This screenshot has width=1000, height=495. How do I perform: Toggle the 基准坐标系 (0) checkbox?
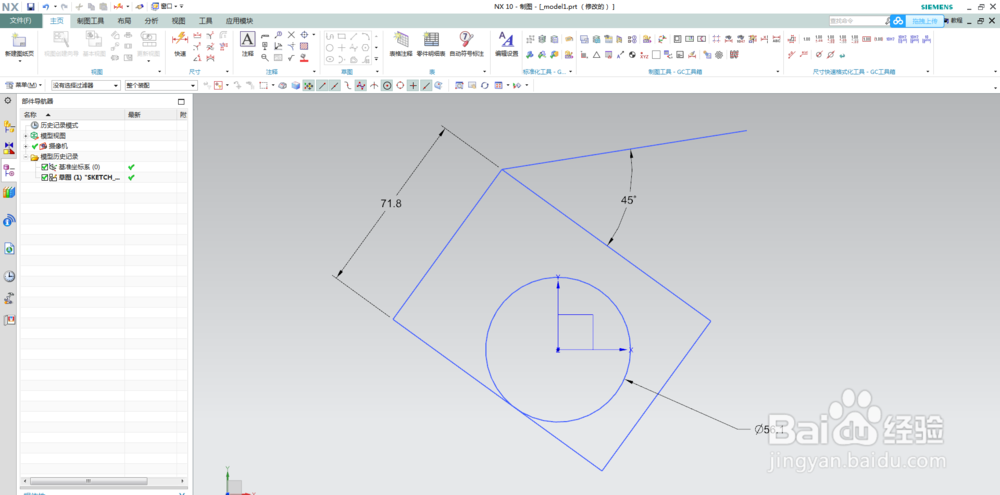coord(44,166)
